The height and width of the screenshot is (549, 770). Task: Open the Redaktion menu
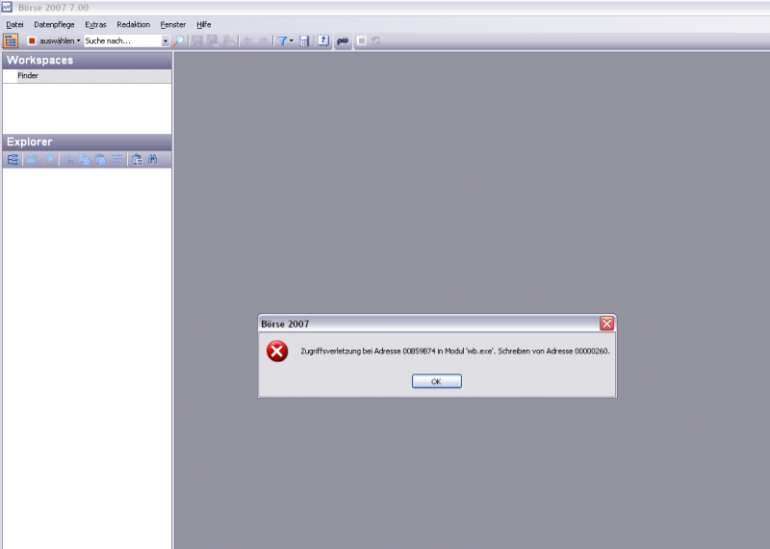click(x=133, y=25)
